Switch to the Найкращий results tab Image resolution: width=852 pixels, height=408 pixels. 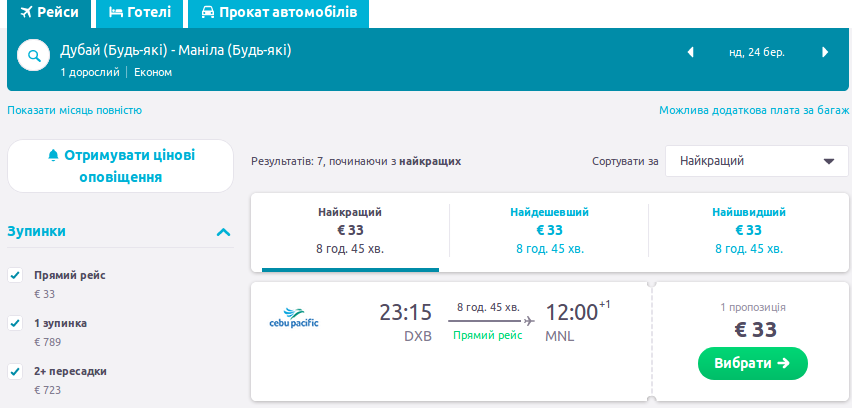(350, 230)
